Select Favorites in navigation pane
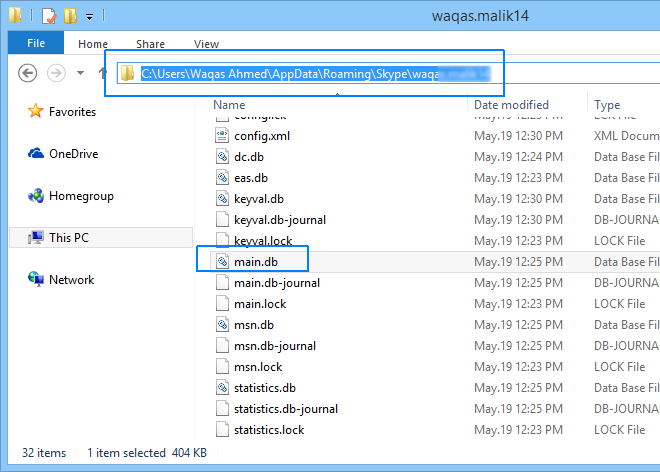The height and width of the screenshot is (472, 660). (72, 112)
